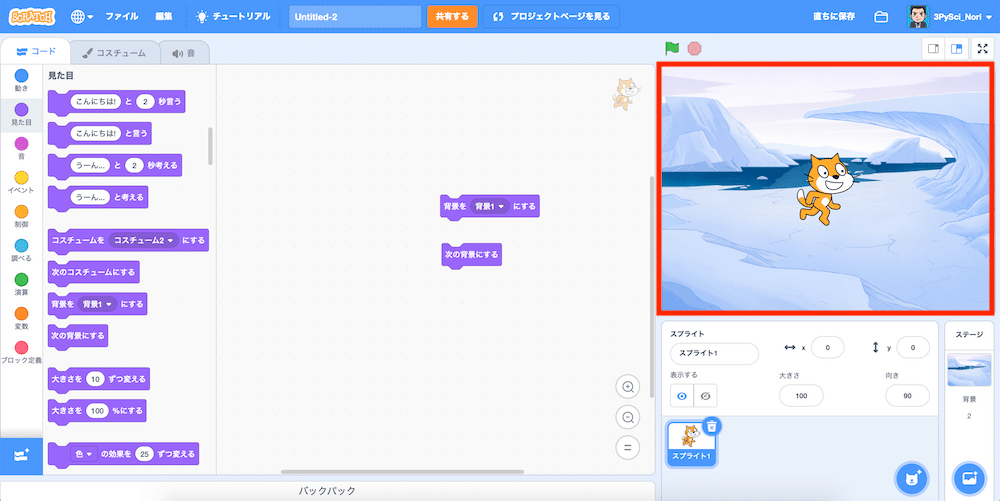Select the 変数 variables category
Viewport: 1000px width, 501px height.
tap(21, 319)
